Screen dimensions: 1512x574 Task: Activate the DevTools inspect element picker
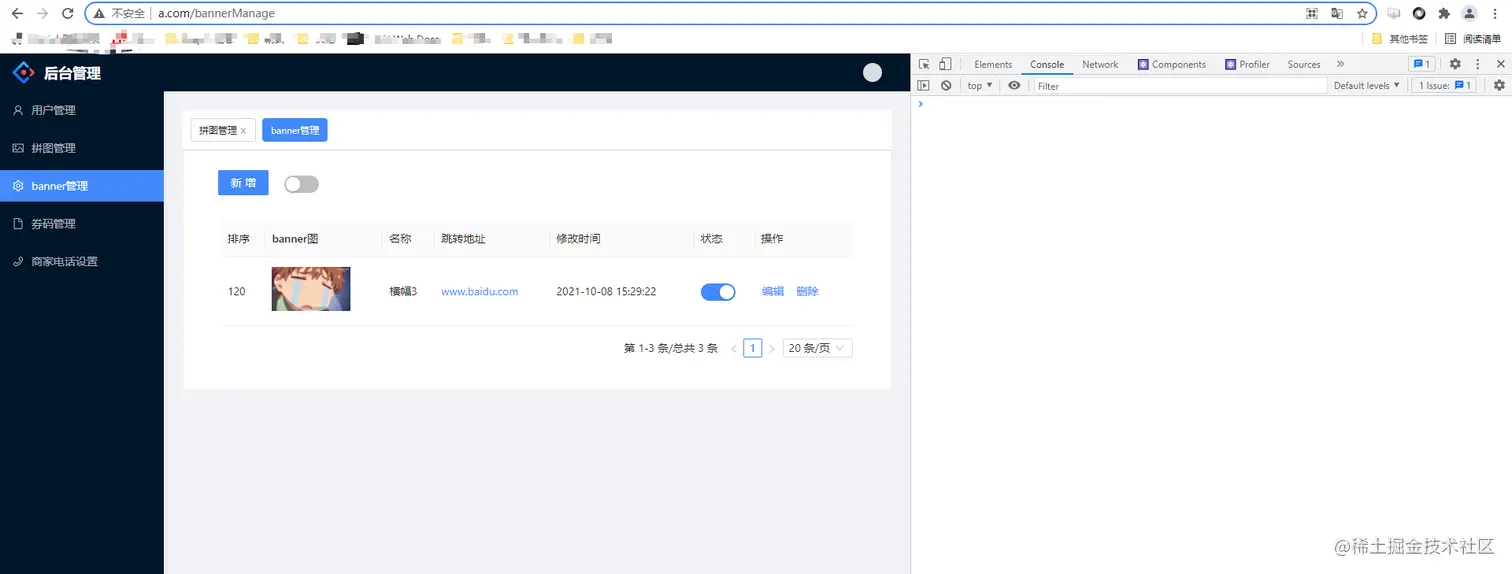point(924,64)
